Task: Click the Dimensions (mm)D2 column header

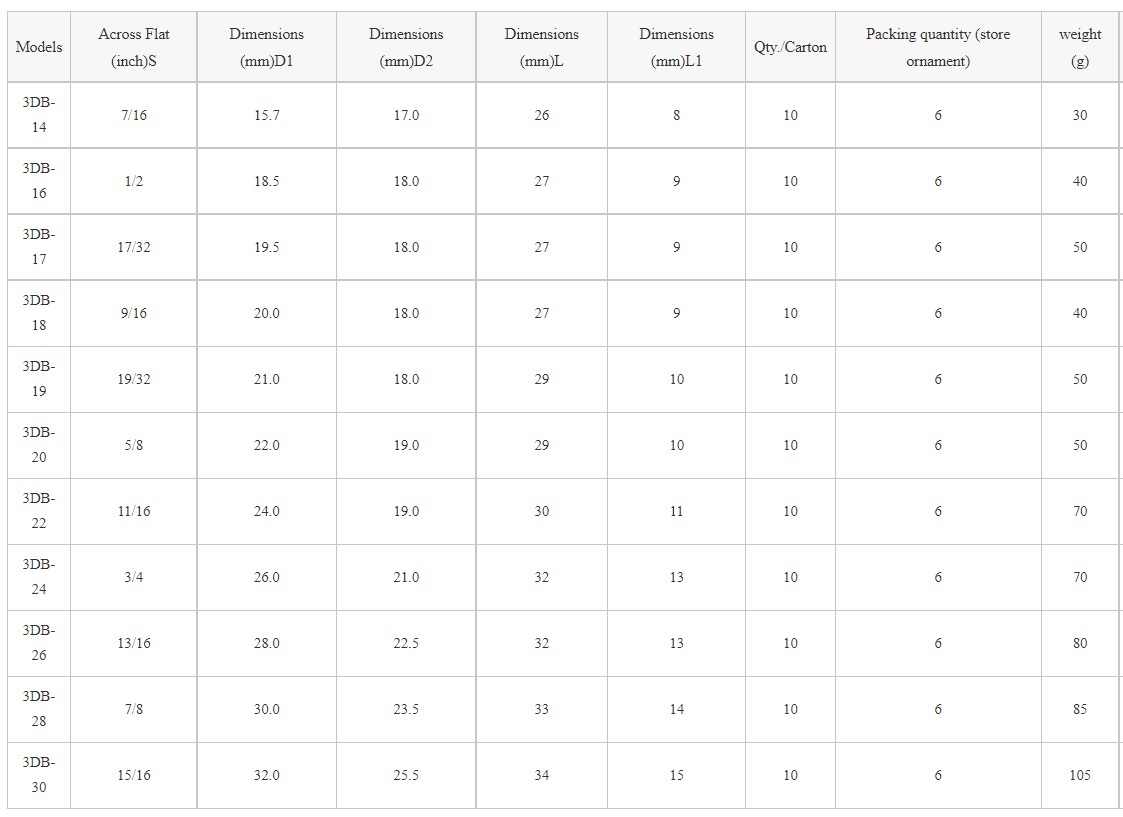Action: pyautogui.click(x=406, y=47)
